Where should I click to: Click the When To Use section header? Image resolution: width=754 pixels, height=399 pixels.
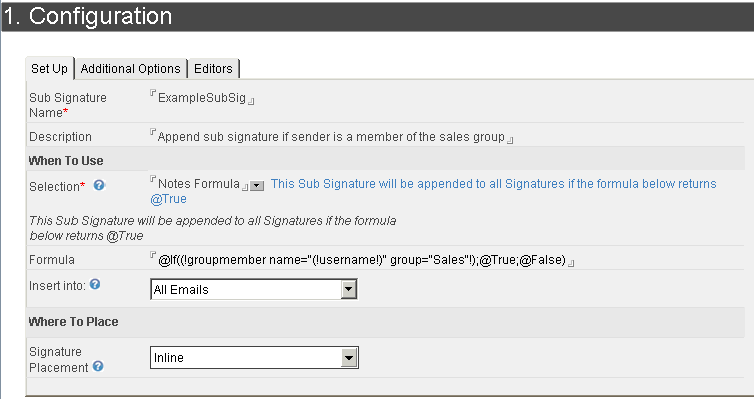tap(66, 161)
